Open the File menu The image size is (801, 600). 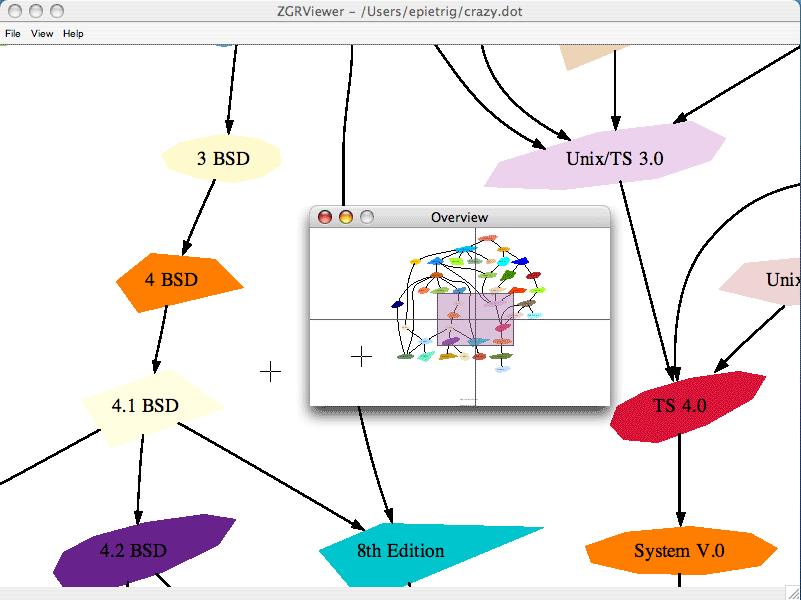13,34
